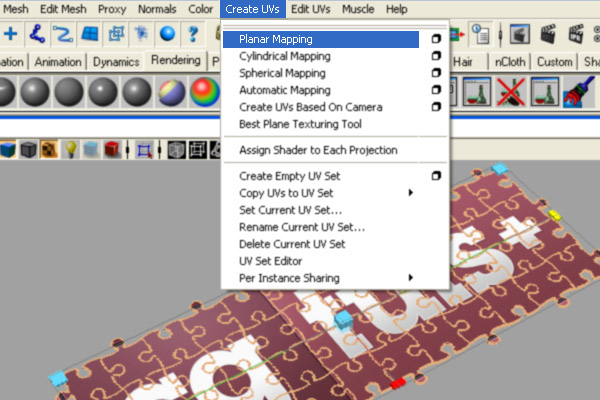600x400 pixels.
Task: Click the red X crossed bottle icon
Action: (x=510, y=92)
